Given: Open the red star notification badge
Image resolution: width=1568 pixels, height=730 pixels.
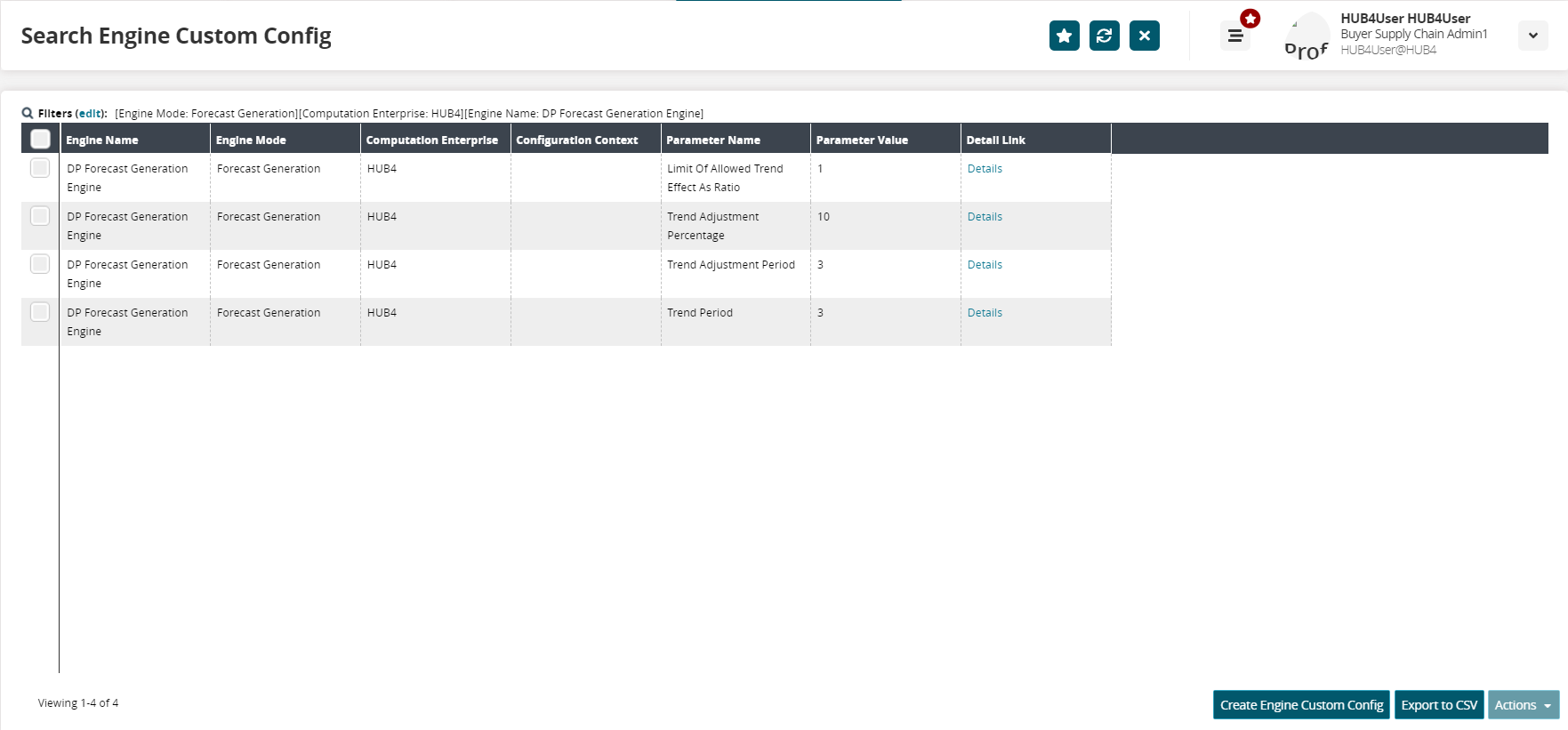Looking at the screenshot, I should coord(1250,18).
